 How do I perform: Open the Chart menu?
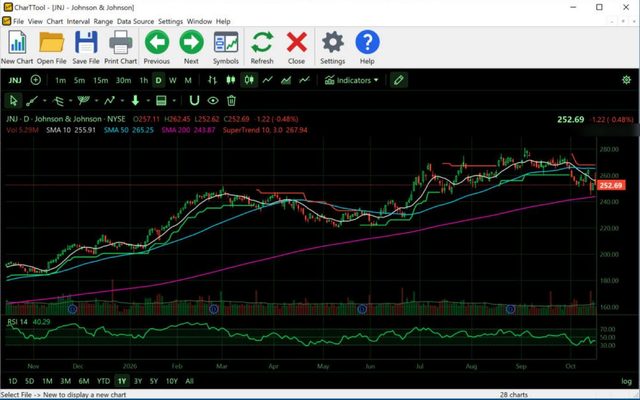[55, 21]
